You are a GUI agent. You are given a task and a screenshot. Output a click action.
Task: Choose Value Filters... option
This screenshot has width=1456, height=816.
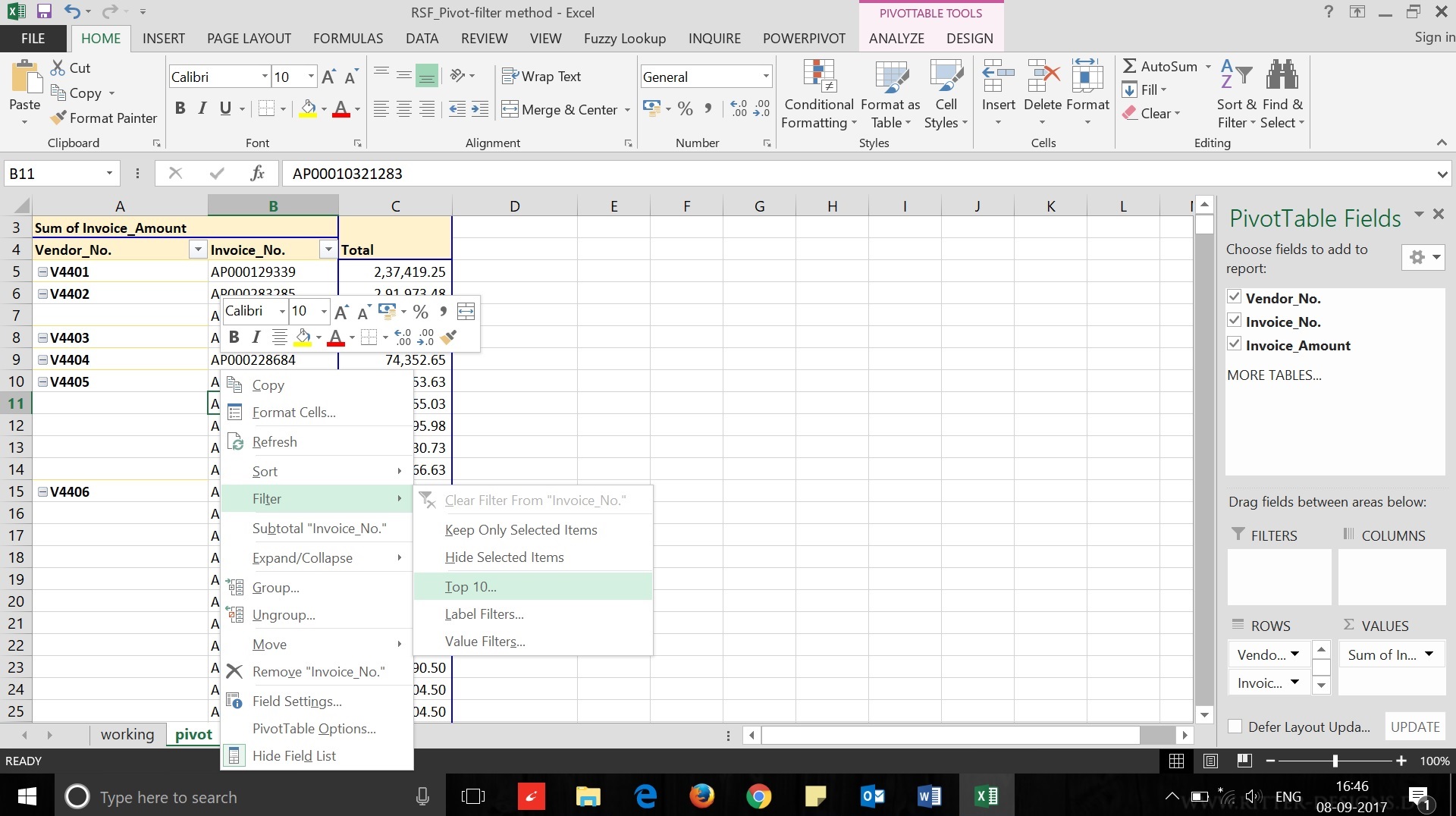pos(533,642)
